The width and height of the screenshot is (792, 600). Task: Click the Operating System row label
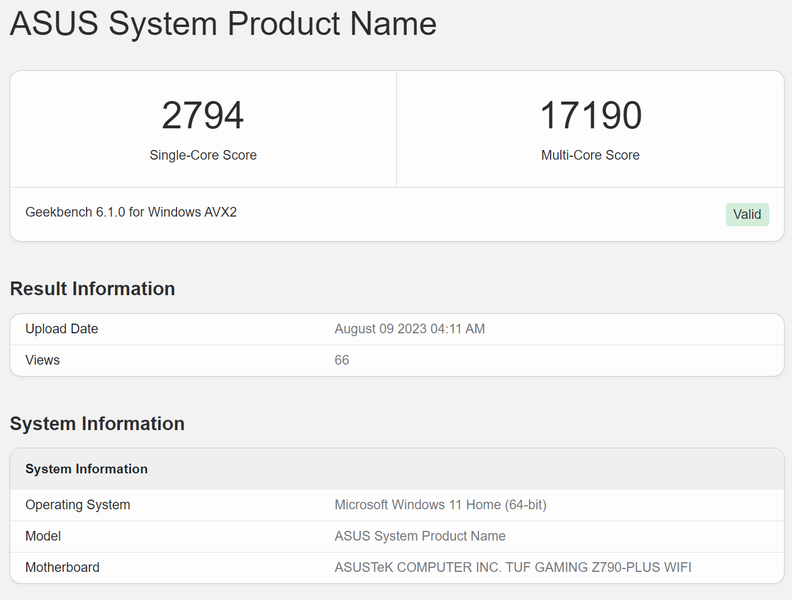pyautogui.click(x=78, y=505)
